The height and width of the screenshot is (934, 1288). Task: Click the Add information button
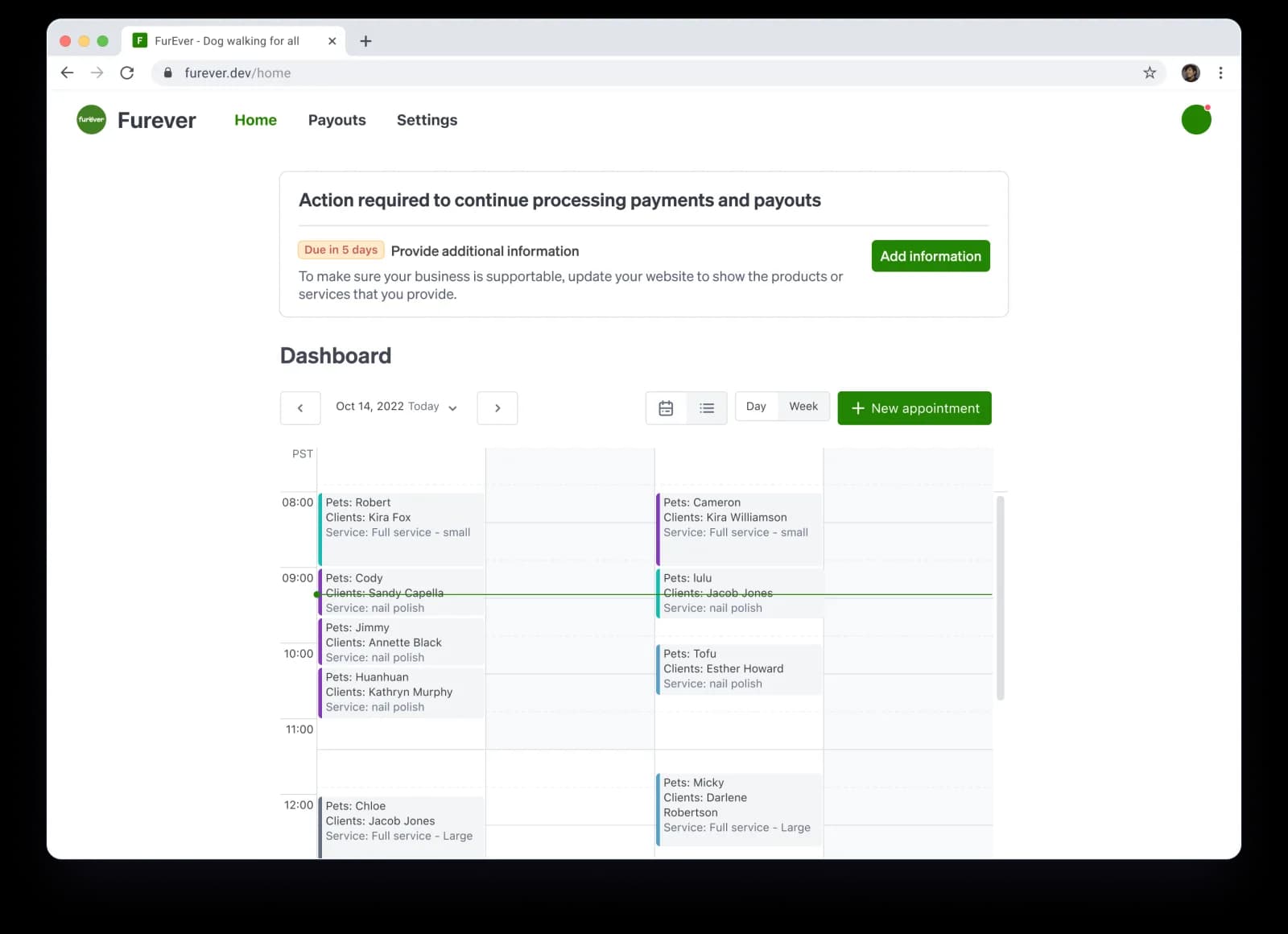tap(931, 256)
